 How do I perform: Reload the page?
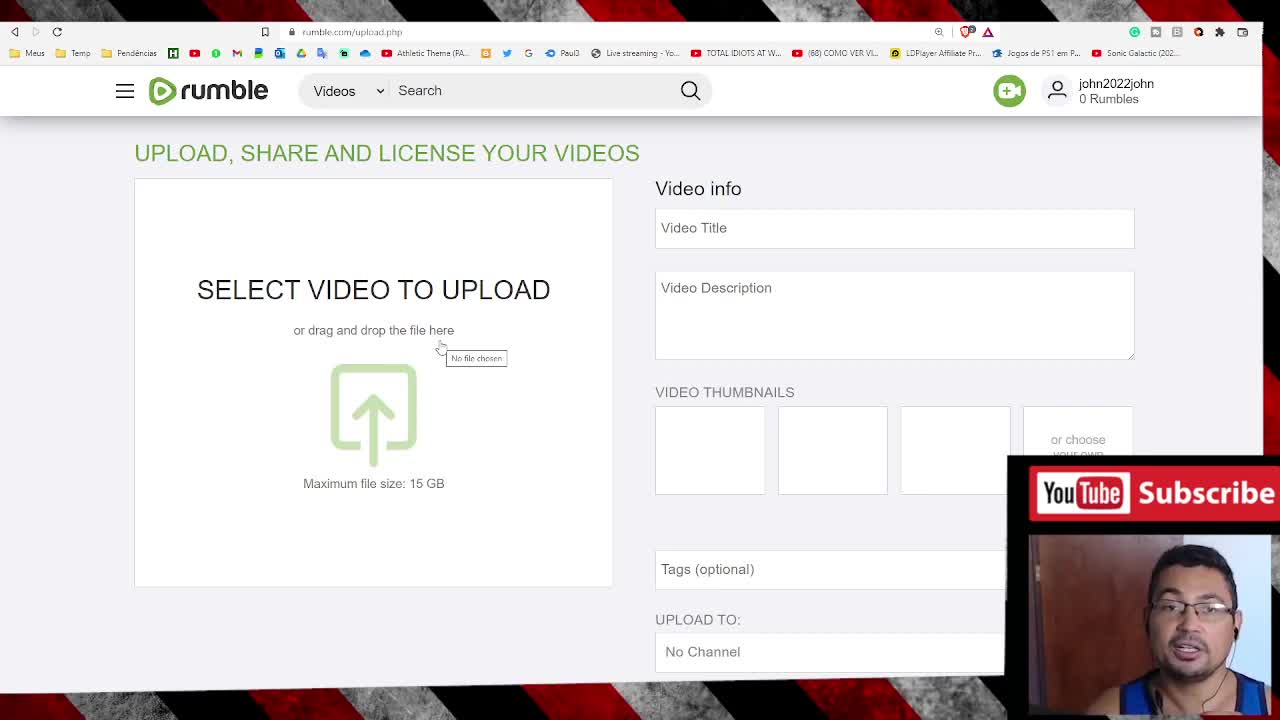coord(57,32)
